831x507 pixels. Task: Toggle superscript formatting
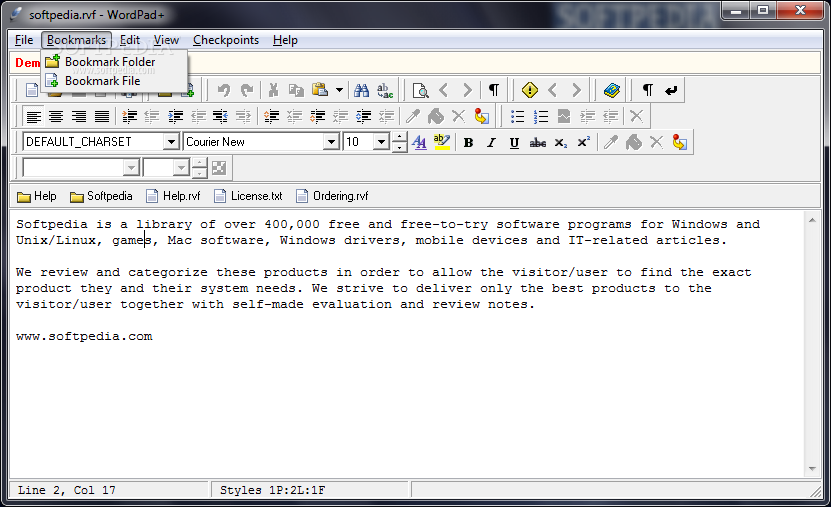coord(584,142)
